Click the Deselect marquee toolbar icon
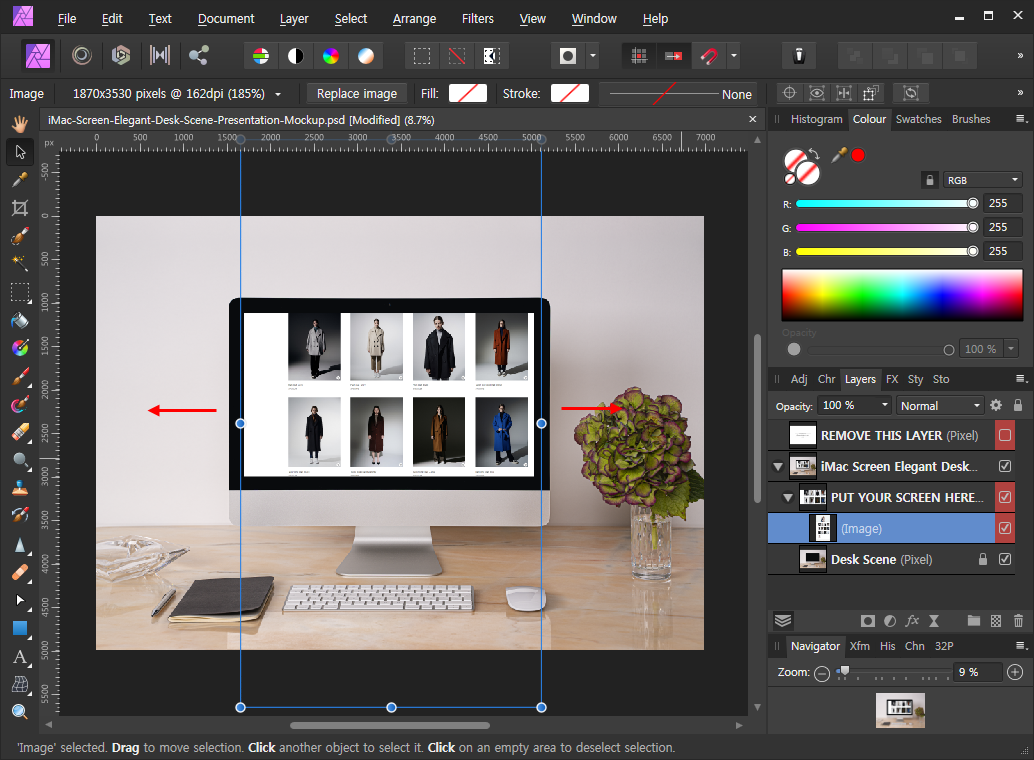 point(456,56)
